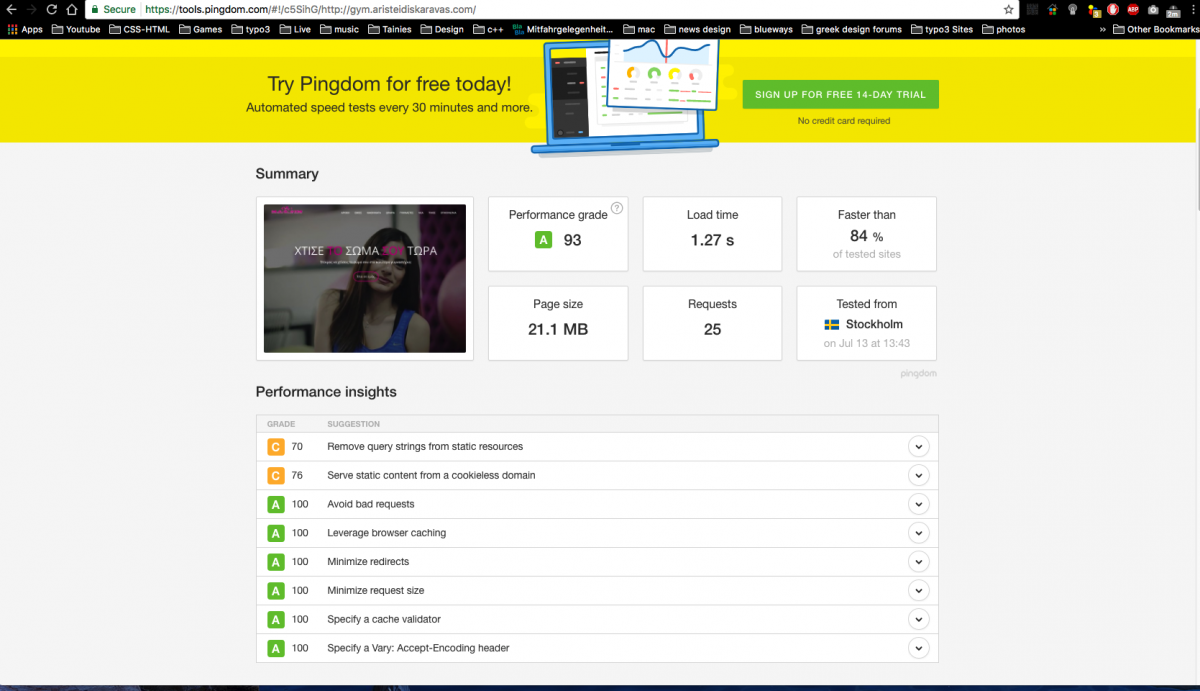Bookmark this page with the star
Screen dimensions: 1200x691
[x=1008, y=9]
